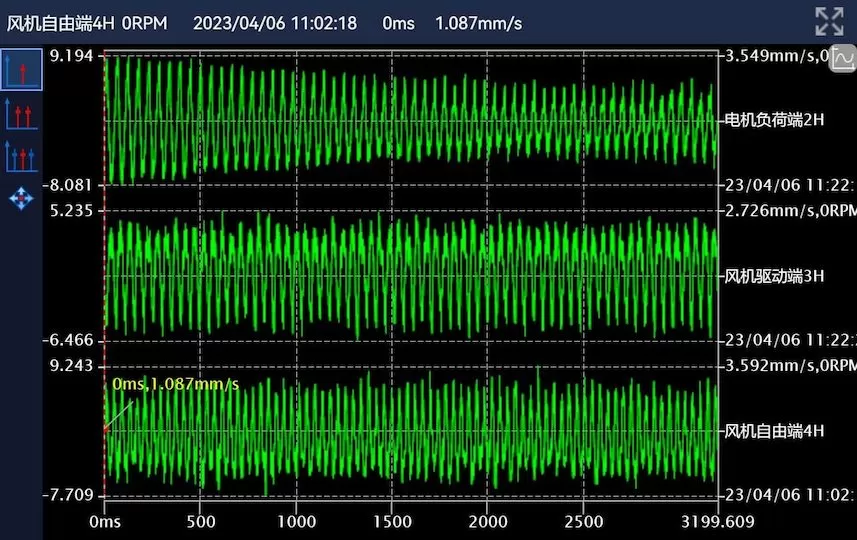Select the triple cursor mode icon
The width and height of the screenshot is (857, 540).
[x=21, y=155]
